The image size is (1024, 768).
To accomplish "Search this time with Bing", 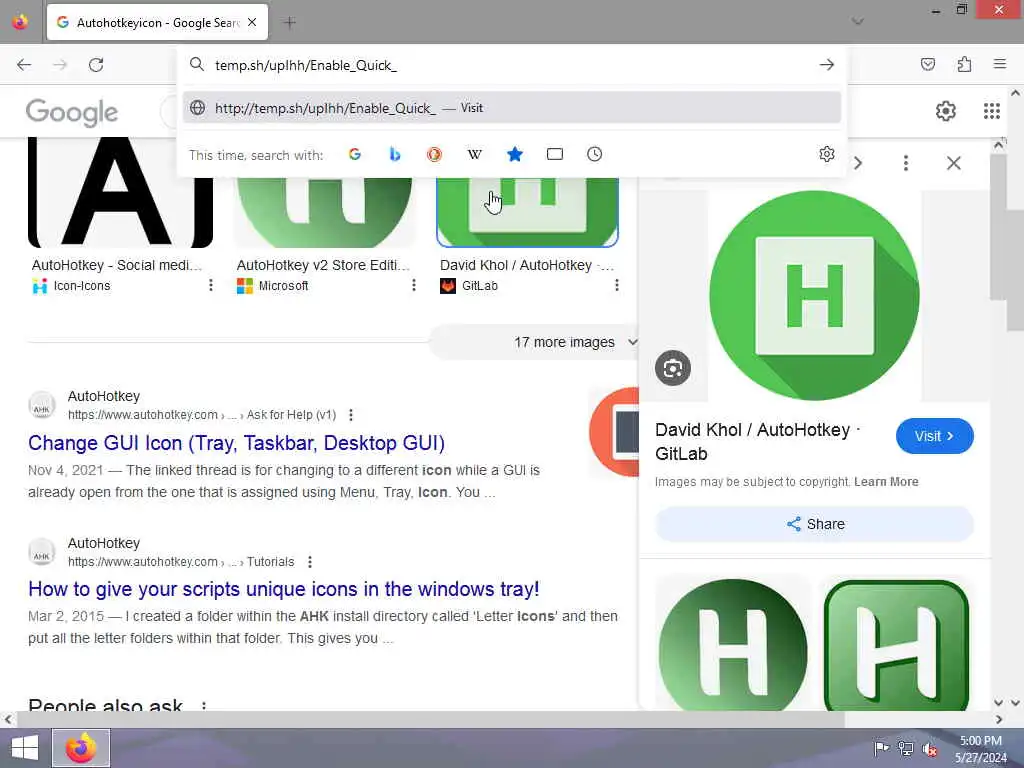I will (x=394, y=155).
